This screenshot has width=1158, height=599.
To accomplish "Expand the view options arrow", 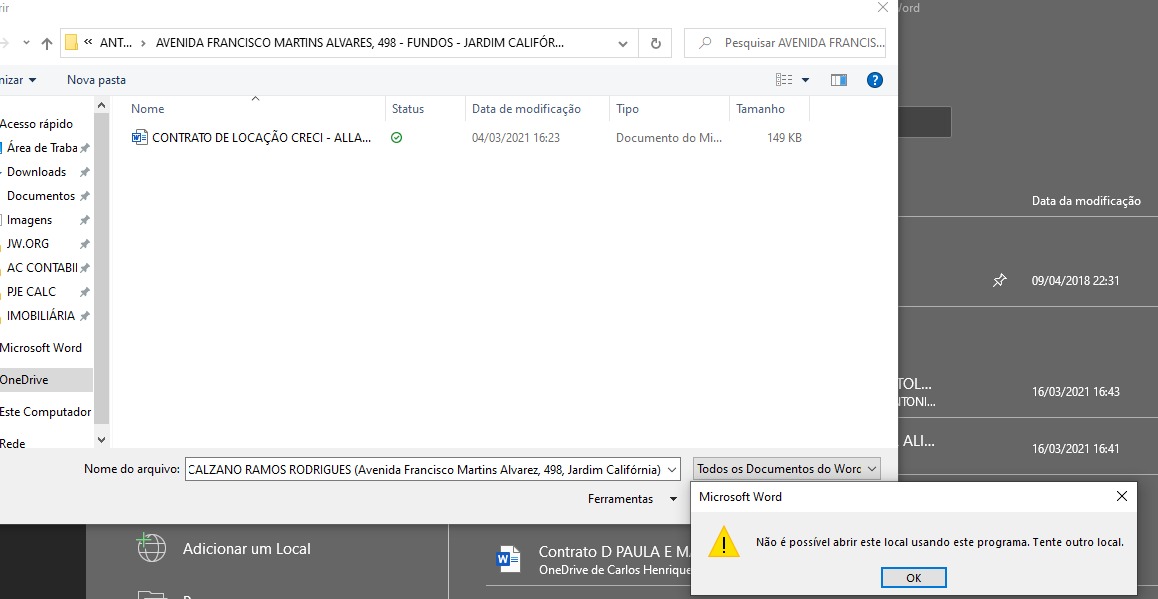I will (805, 80).
